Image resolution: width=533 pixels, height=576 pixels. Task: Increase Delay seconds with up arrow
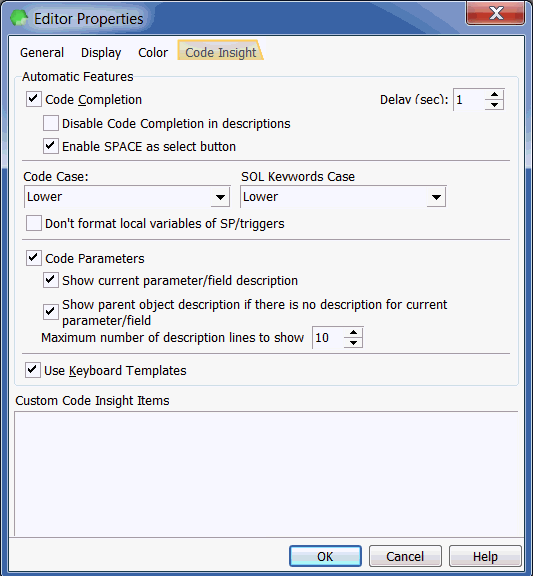[494, 94]
